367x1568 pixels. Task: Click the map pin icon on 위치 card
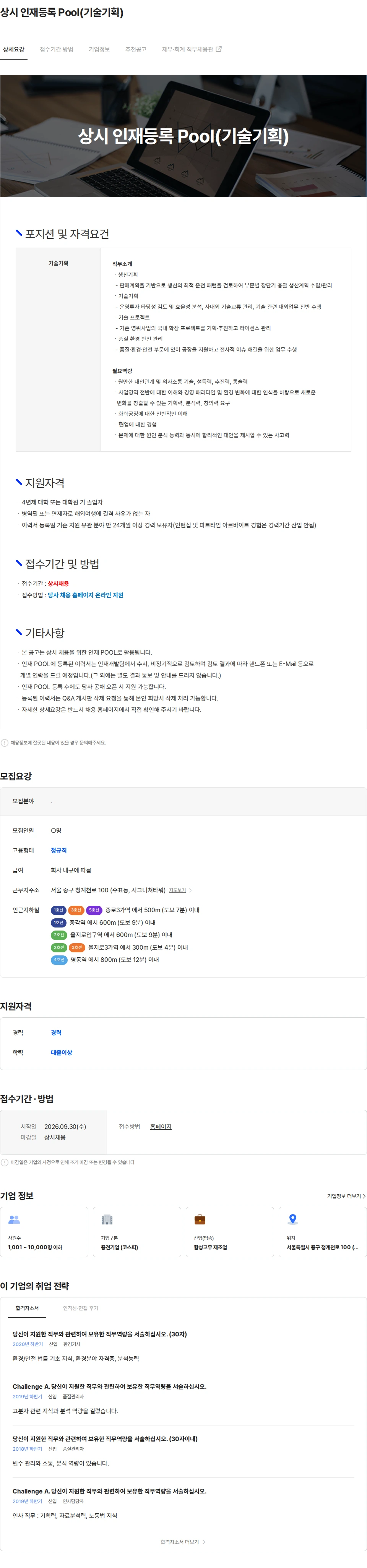click(x=293, y=1219)
